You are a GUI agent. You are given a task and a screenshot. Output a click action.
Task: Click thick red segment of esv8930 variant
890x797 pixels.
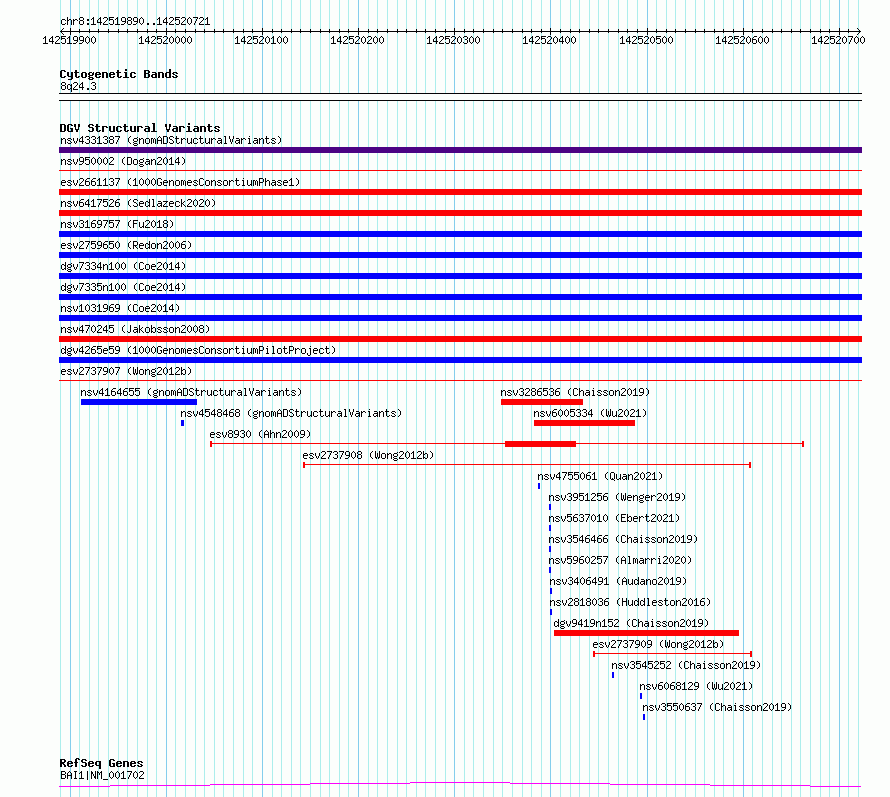tap(540, 444)
